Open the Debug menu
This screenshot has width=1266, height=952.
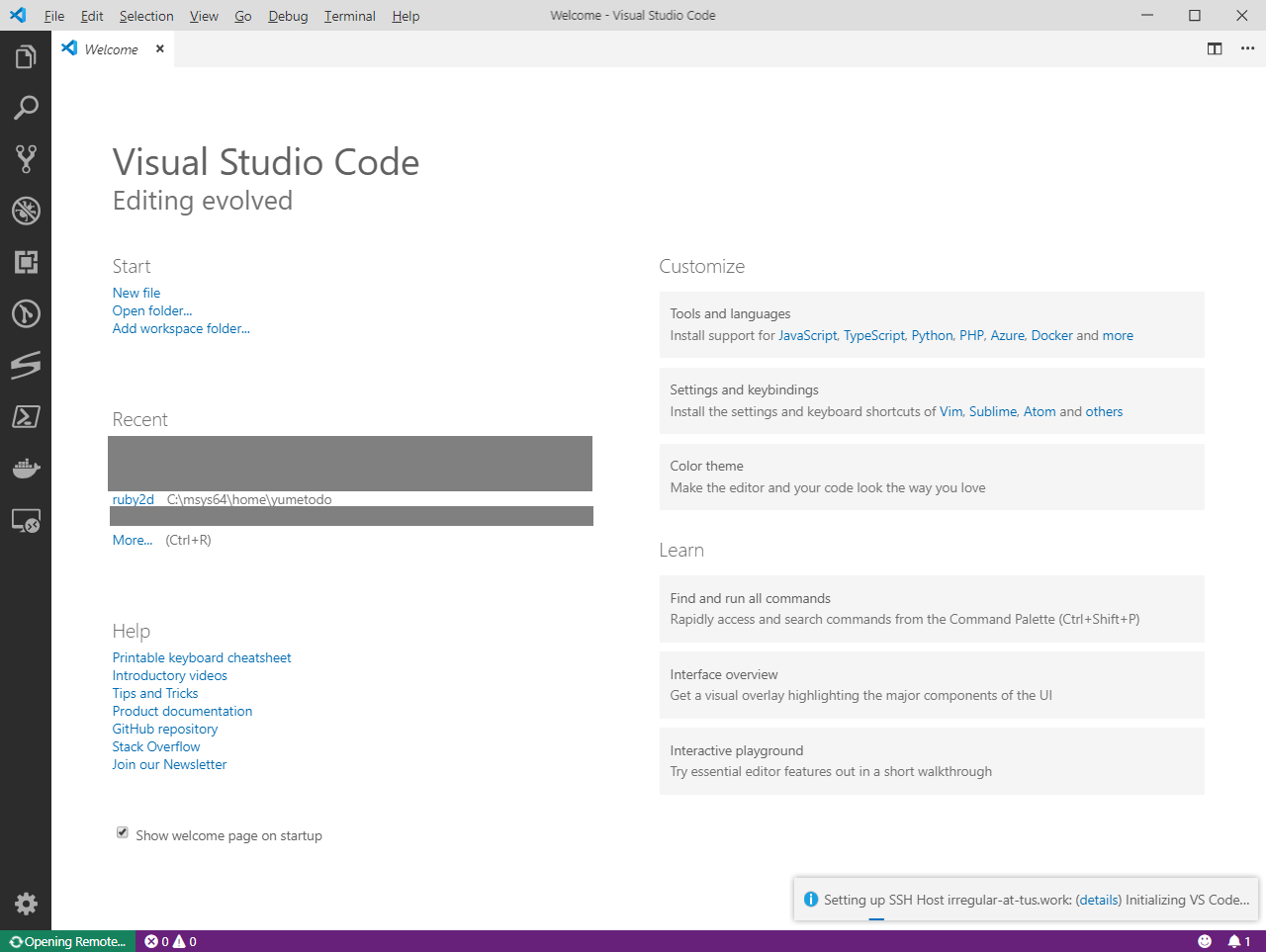[x=288, y=16]
